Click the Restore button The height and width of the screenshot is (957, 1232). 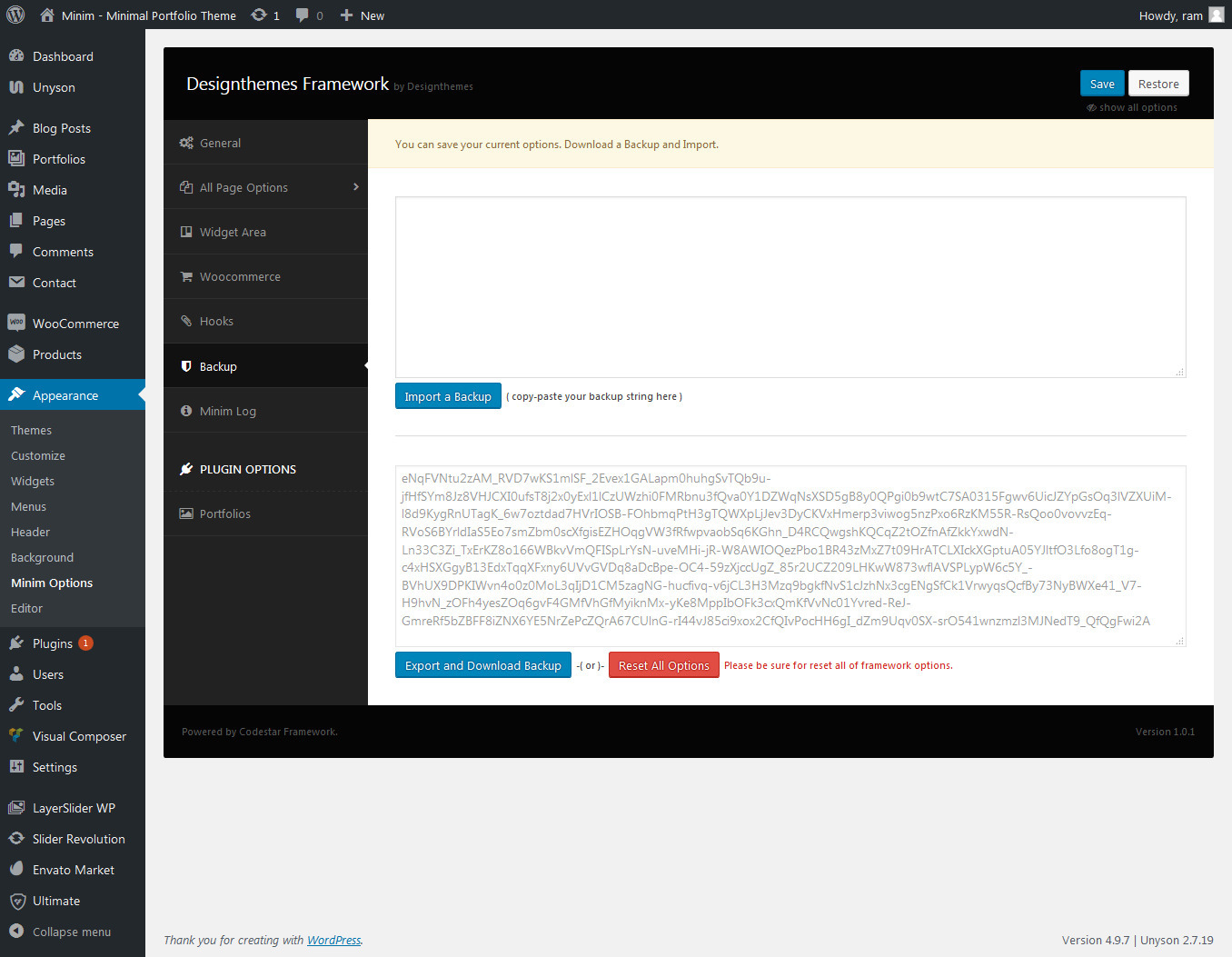tap(1158, 84)
